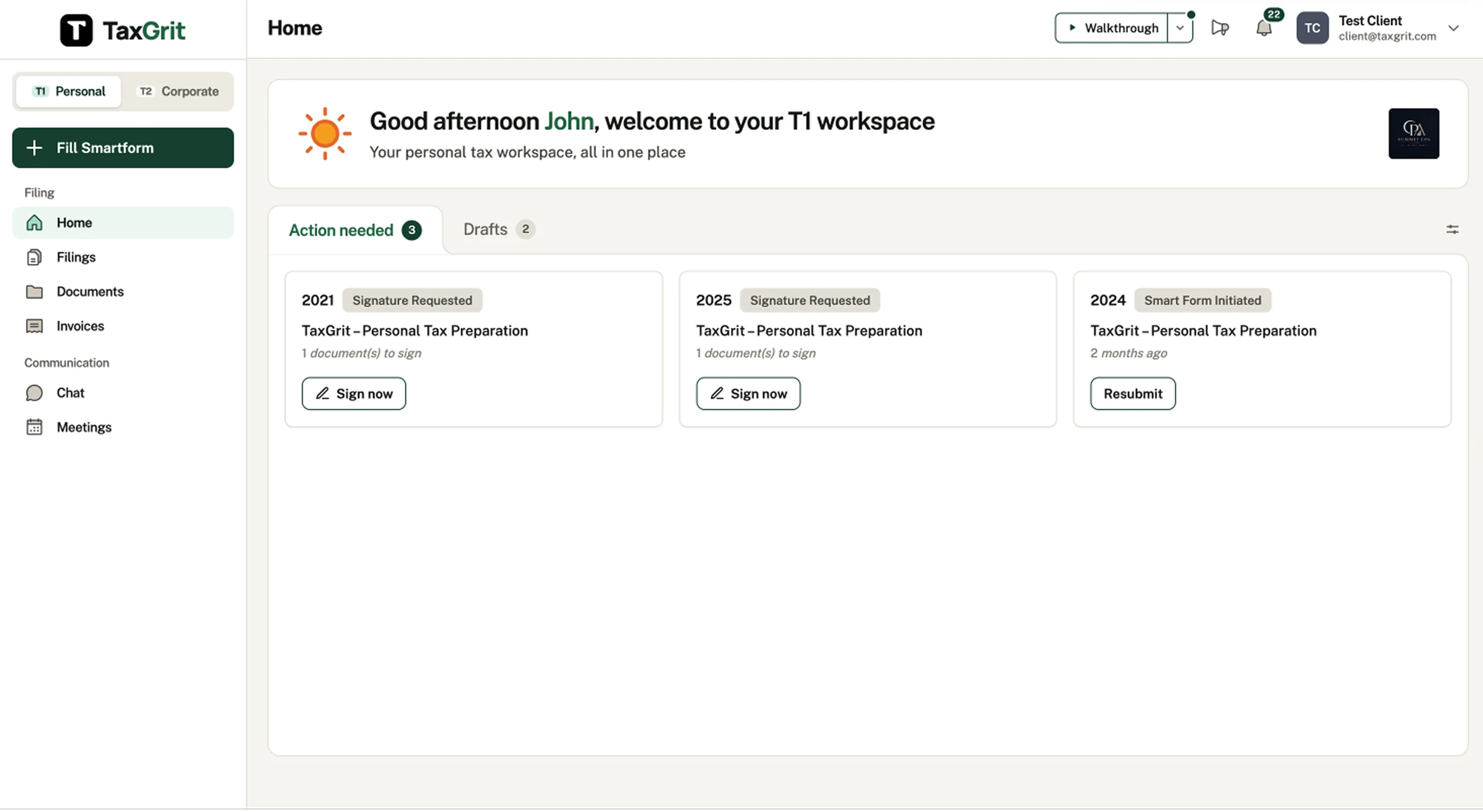Open Invoices in sidebar
Screen dimensions: 1483x812
click(123, 327)
